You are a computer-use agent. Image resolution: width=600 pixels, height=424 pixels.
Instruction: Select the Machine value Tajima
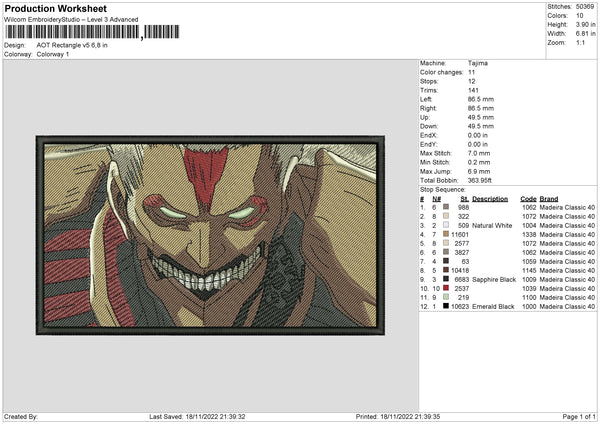point(478,63)
